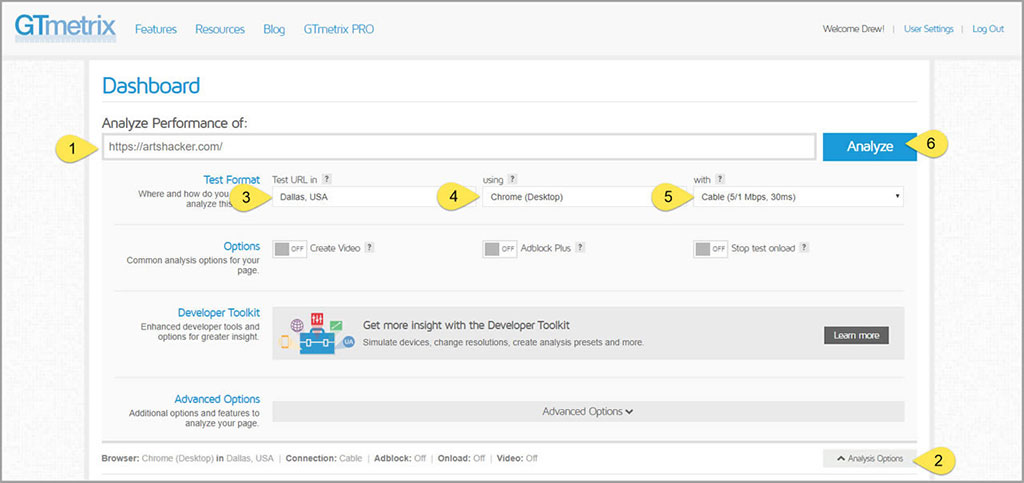The width and height of the screenshot is (1024, 483).
Task: Open the Cable connection speed dropdown
Action: [x=798, y=196]
